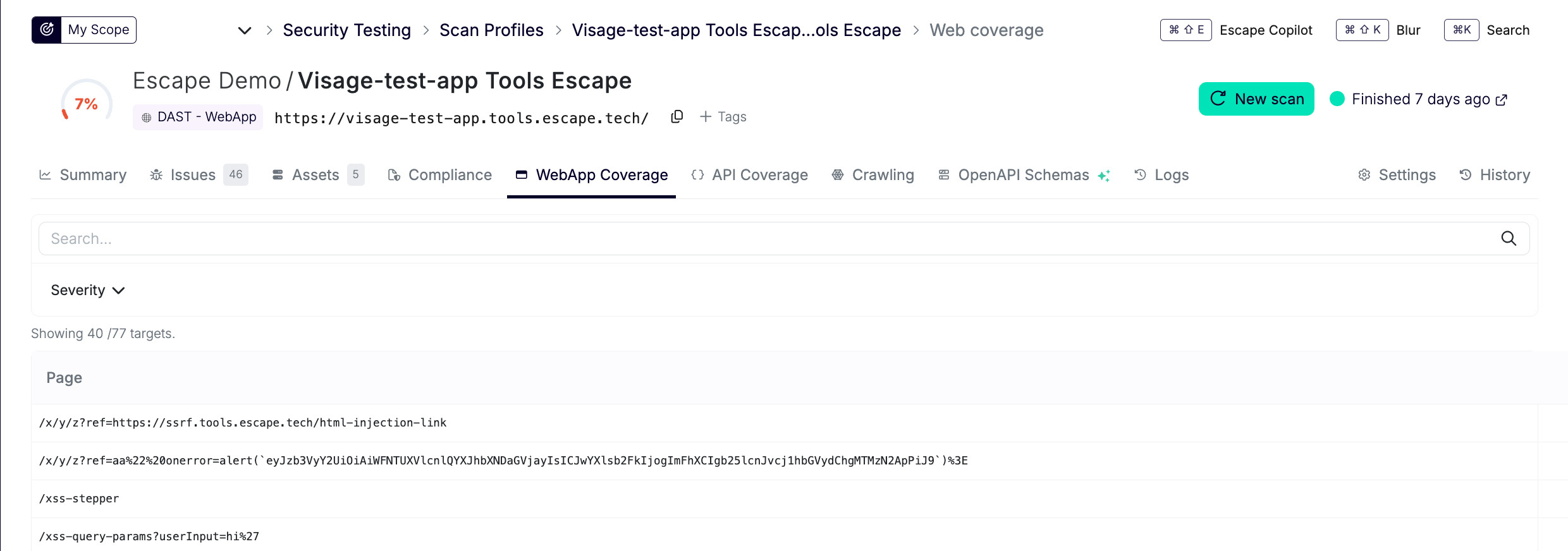The width and height of the screenshot is (1568, 551).
Task: Go to Scan Profiles in the breadcrumb
Action: (491, 30)
